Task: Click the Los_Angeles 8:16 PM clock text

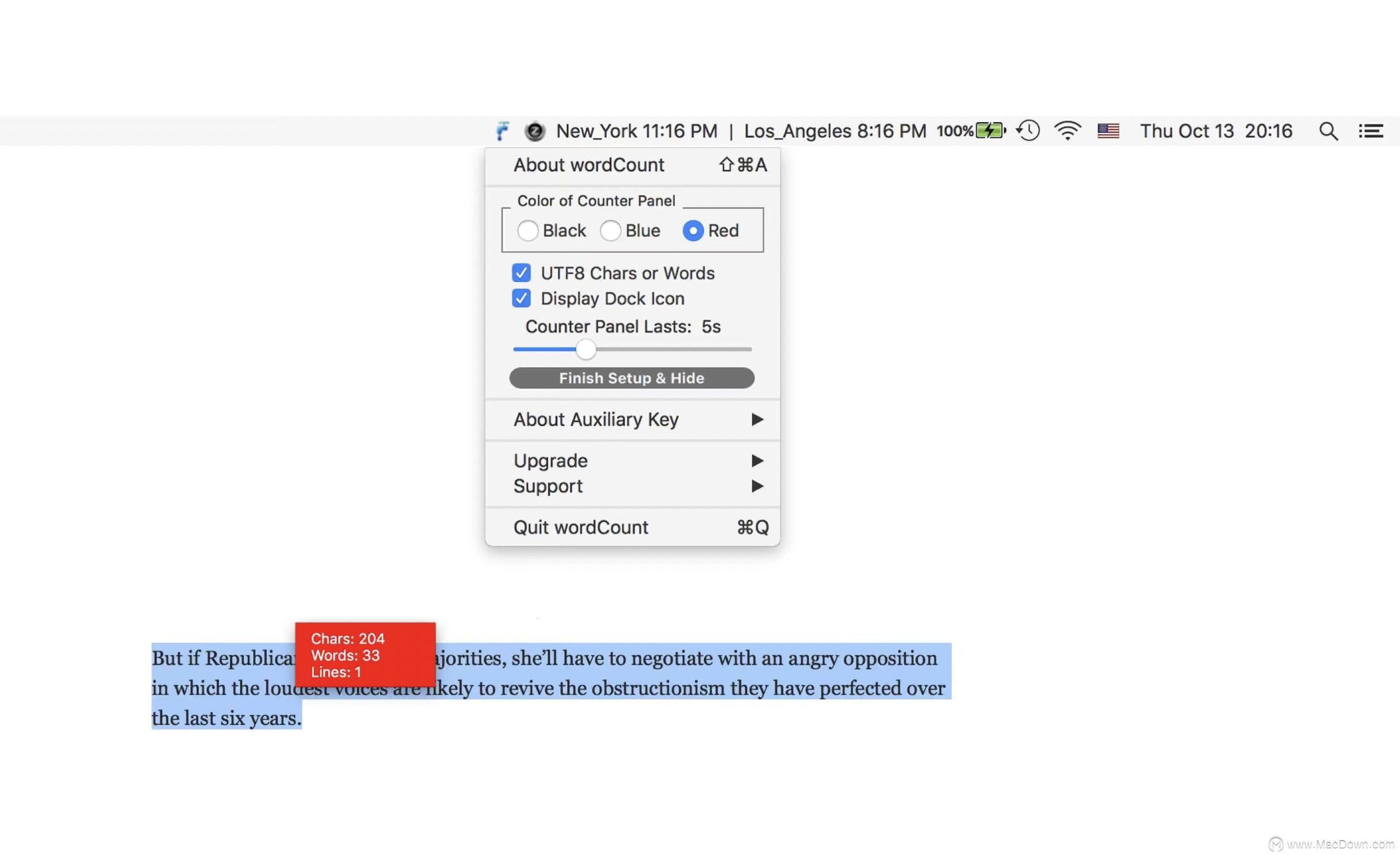Action: 835,131
